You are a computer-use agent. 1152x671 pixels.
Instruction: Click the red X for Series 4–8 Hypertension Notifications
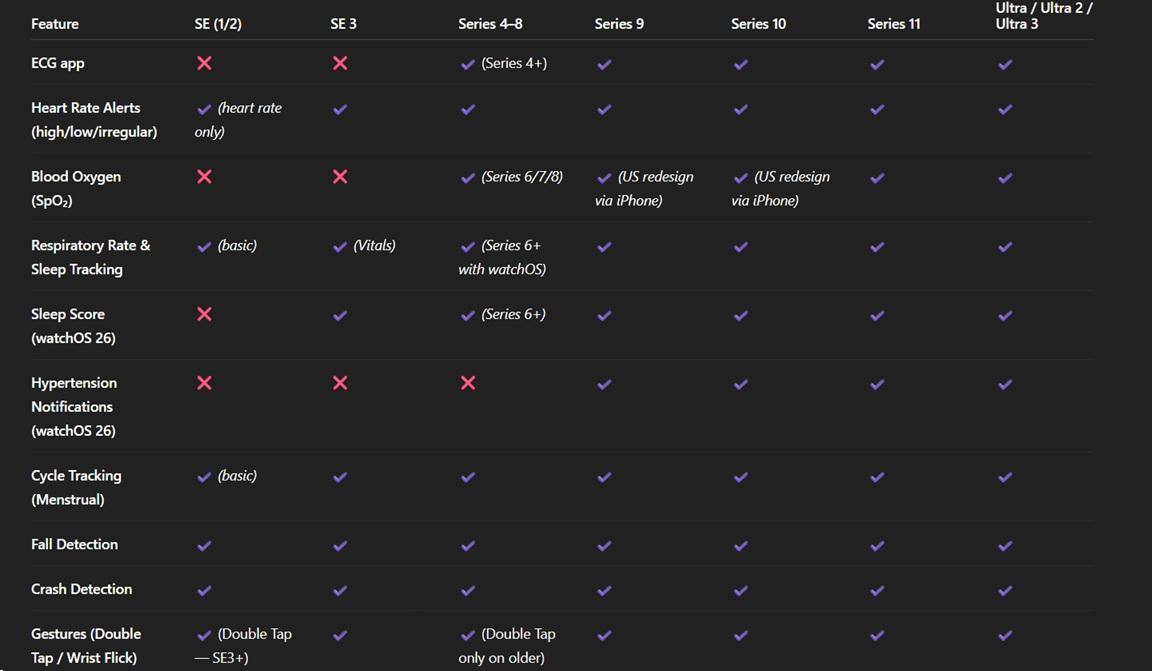468,383
